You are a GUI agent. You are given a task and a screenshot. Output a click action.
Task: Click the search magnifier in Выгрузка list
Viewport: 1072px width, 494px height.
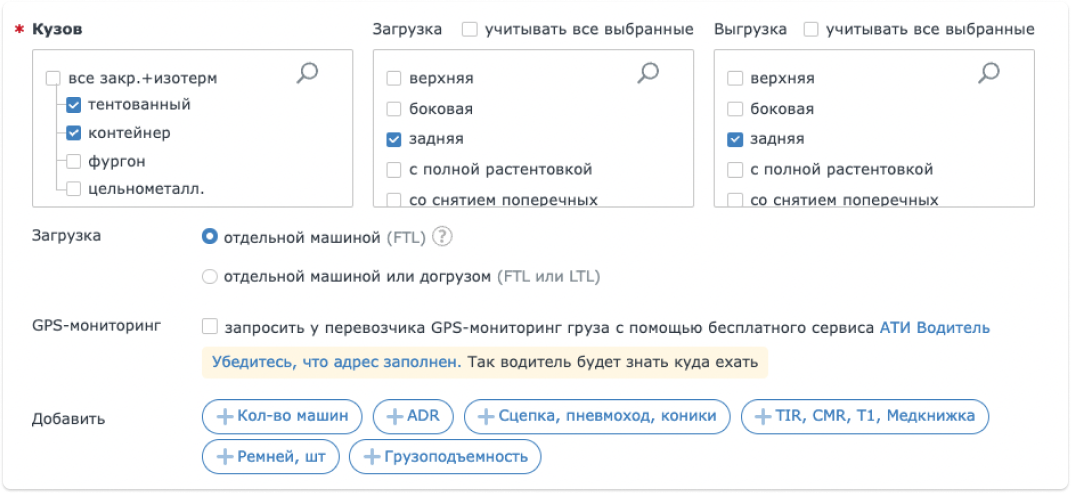tap(989, 72)
